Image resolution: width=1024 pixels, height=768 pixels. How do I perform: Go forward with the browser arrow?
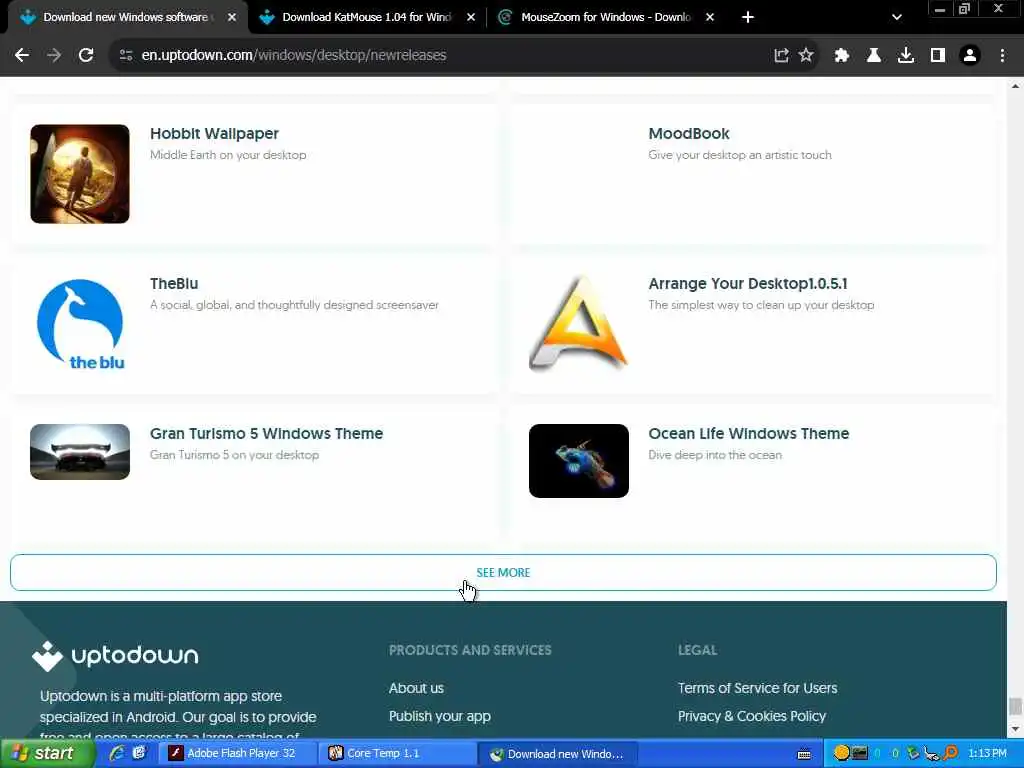[54, 56]
